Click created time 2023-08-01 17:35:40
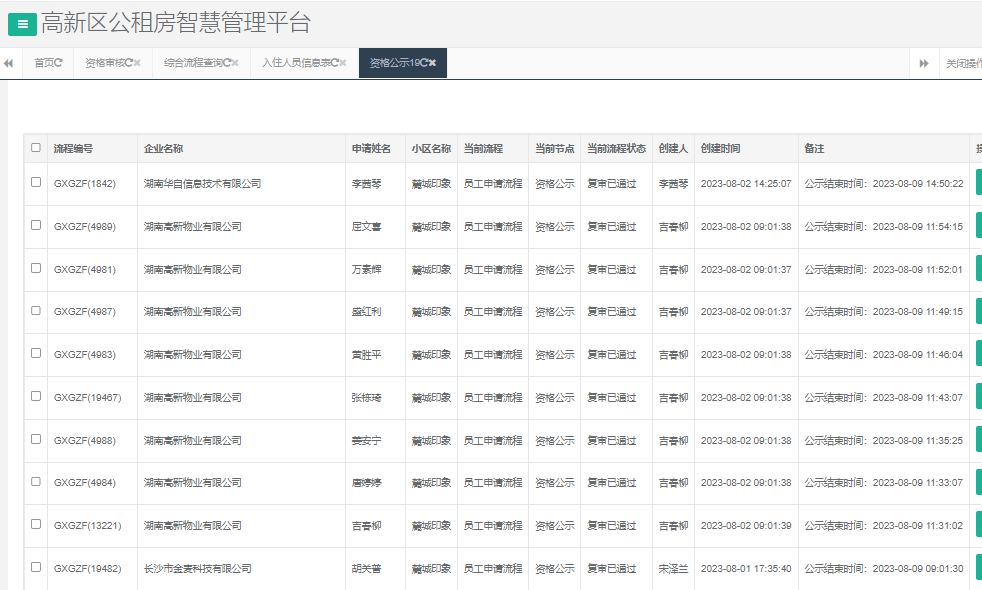This screenshot has height=590, width=982. [x=746, y=569]
